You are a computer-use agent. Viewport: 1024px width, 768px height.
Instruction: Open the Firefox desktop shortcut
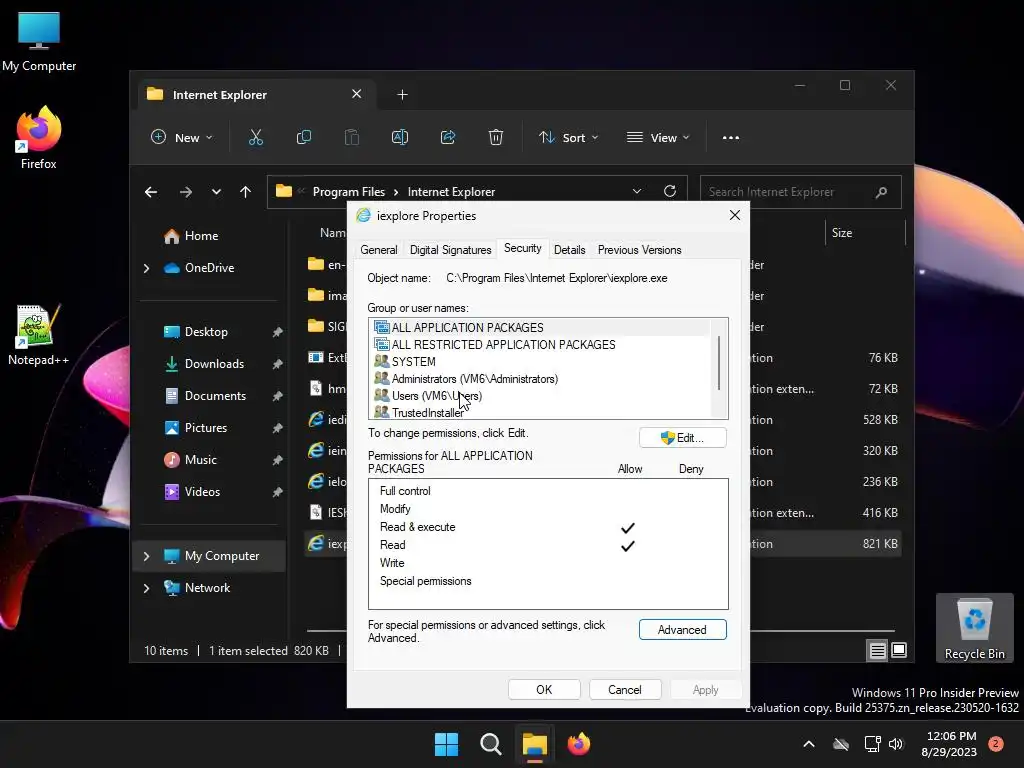(x=39, y=138)
